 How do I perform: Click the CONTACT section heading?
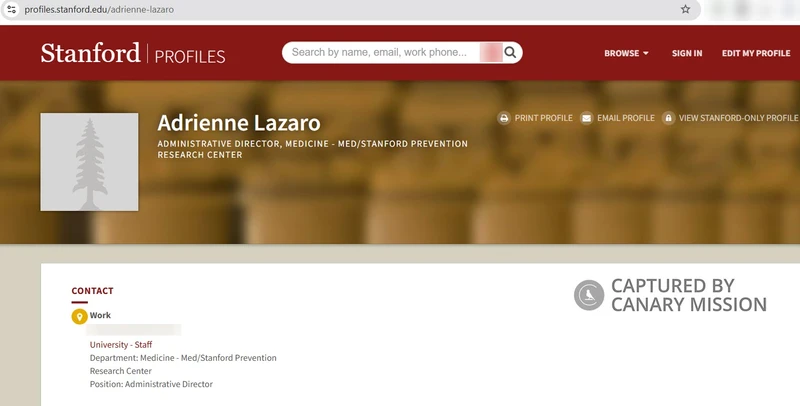click(x=92, y=291)
